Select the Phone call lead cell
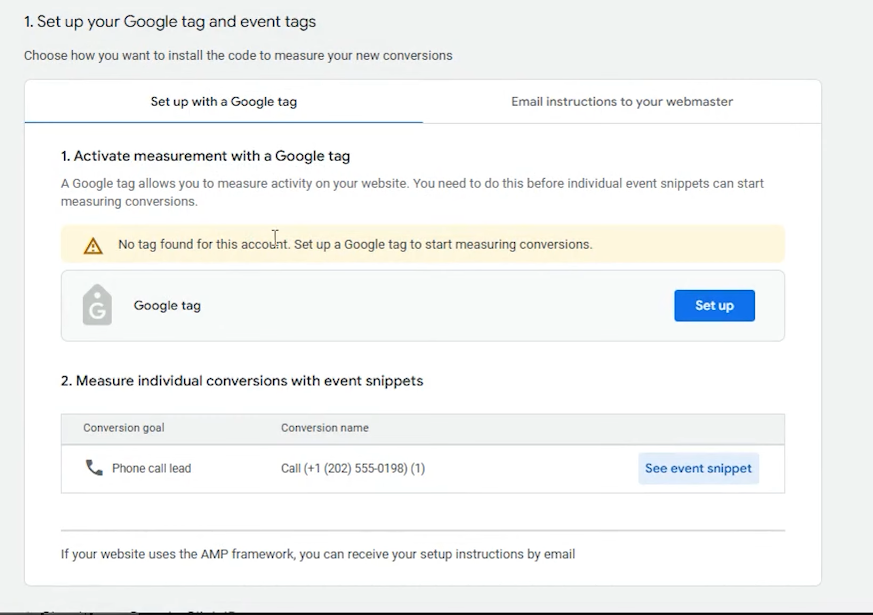 click(x=151, y=469)
